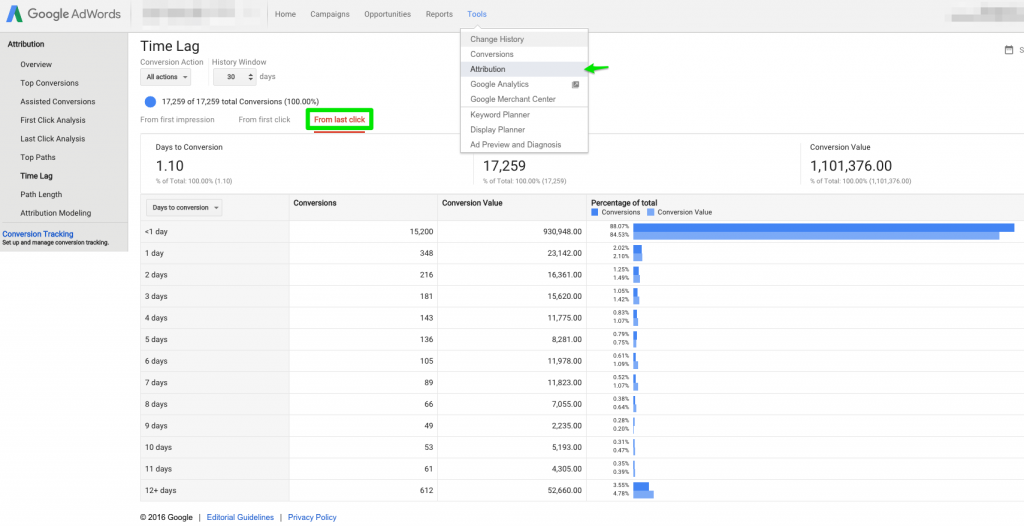Image resolution: width=1024 pixels, height=526 pixels.
Task: Open the Editorial Guidelines link
Action: [x=240, y=517]
